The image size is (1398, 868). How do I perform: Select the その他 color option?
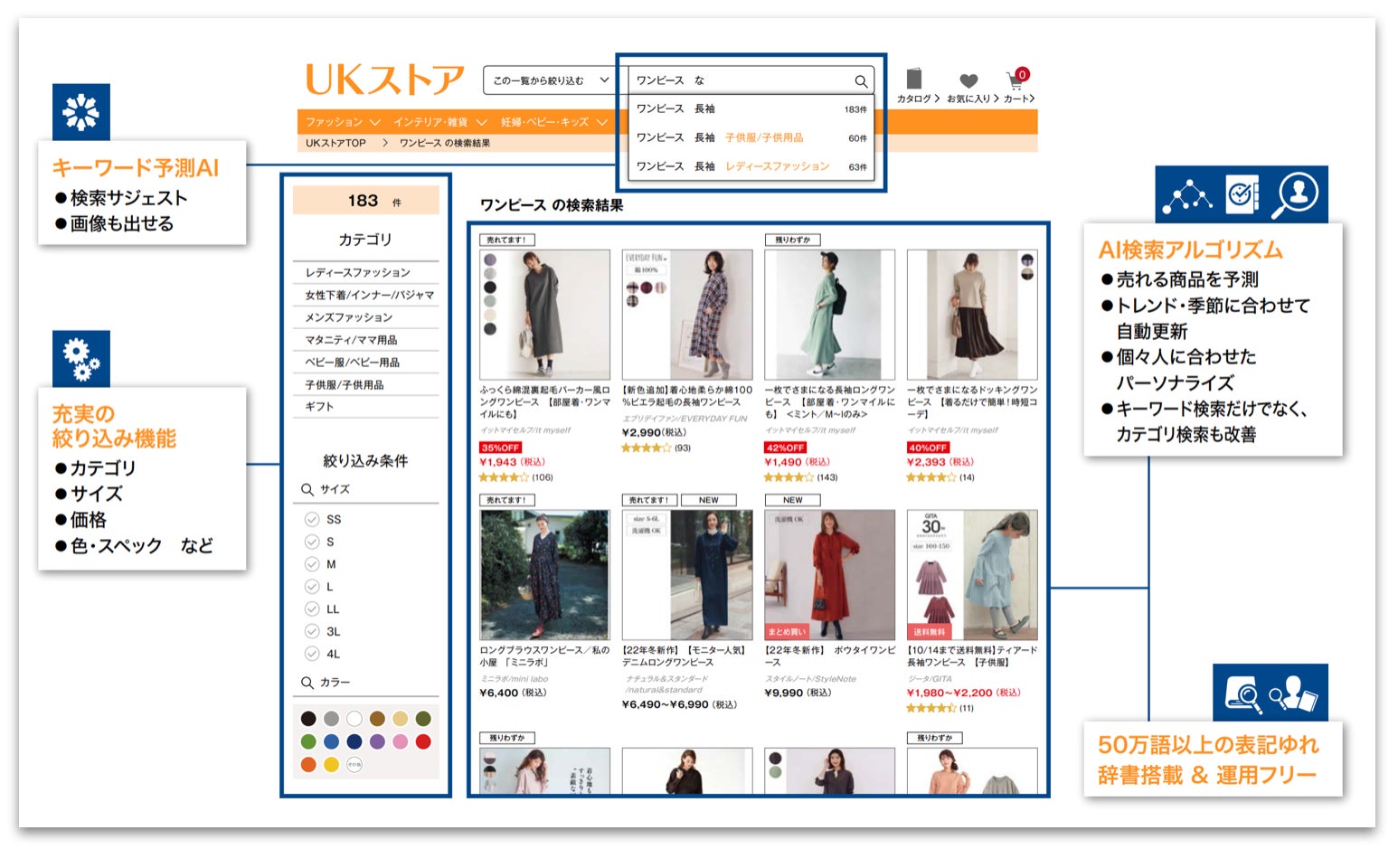354,765
